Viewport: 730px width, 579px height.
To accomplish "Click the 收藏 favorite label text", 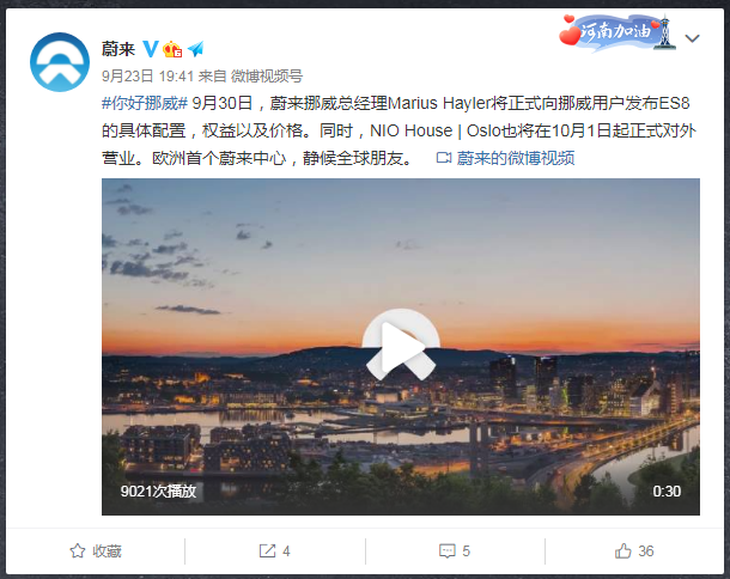I will [107, 551].
